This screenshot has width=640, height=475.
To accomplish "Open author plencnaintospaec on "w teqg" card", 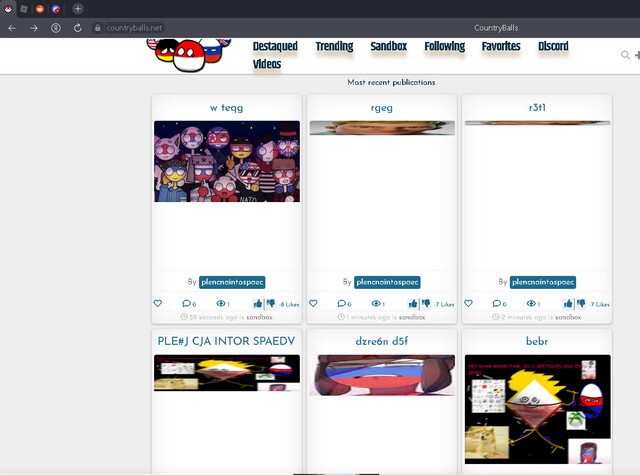I will tap(232, 282).
